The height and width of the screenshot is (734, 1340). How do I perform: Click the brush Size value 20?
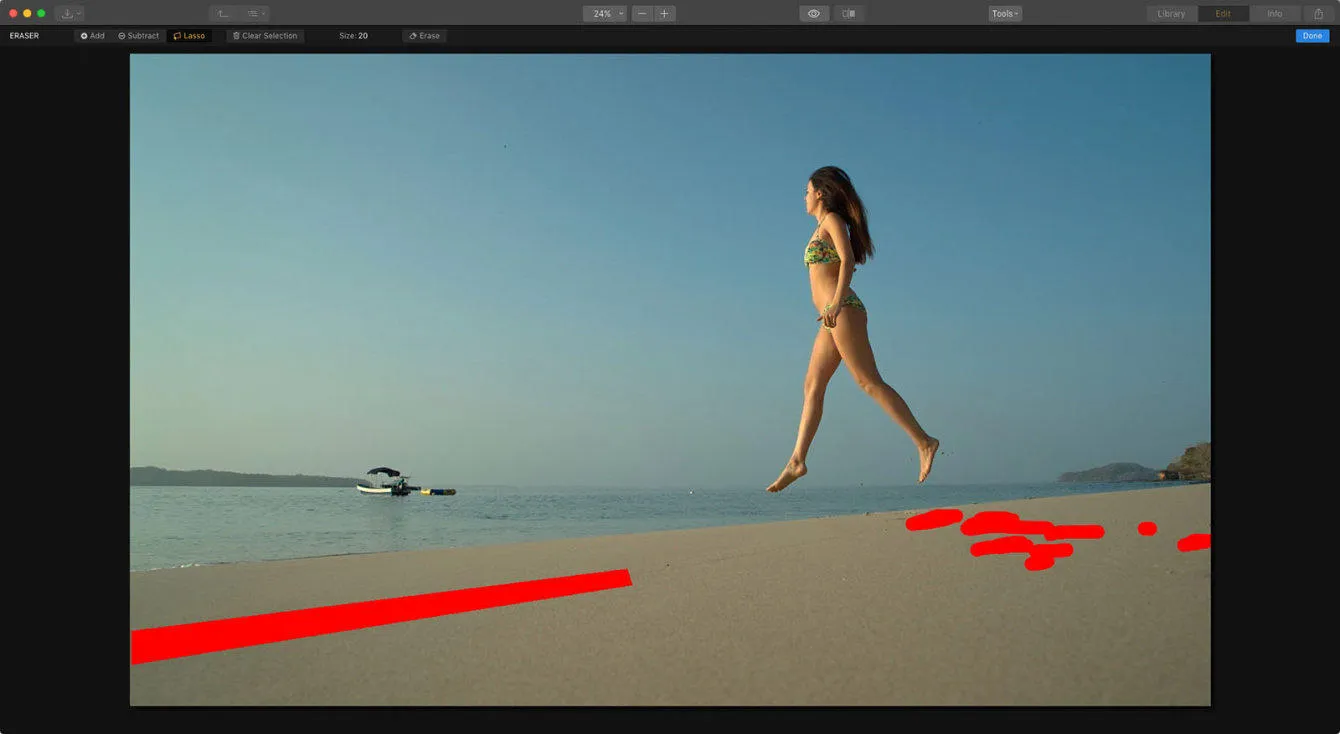pos(362,36)
